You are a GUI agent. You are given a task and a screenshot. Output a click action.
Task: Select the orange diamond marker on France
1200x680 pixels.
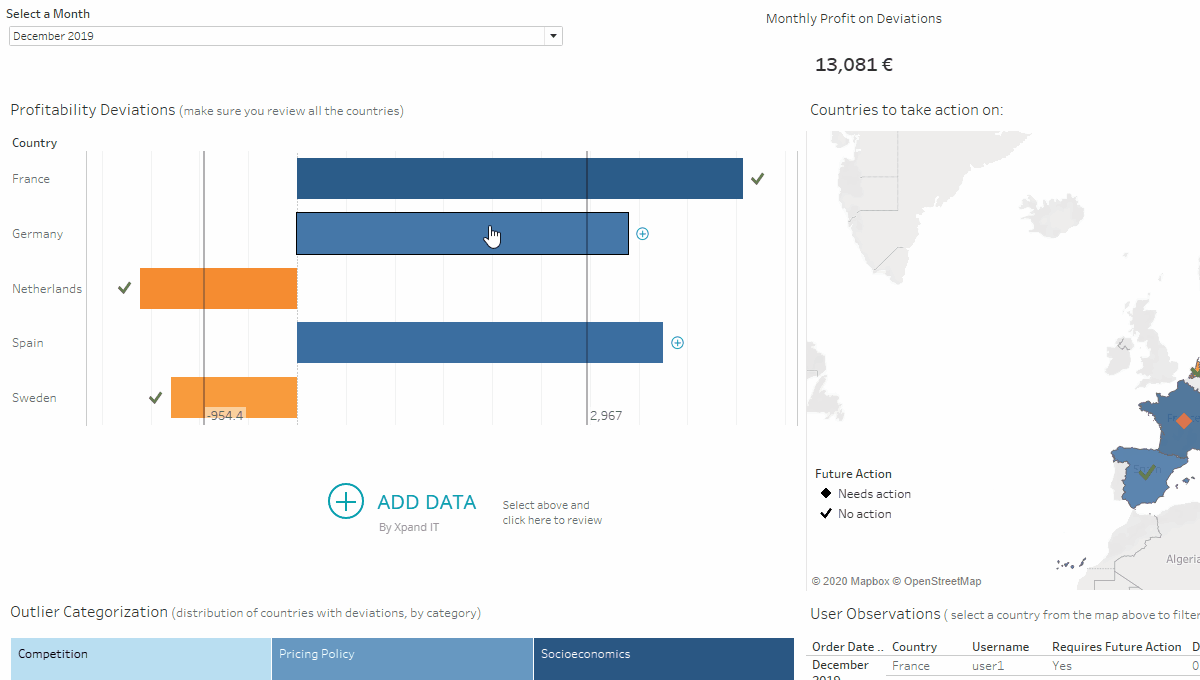point(1184,420)
